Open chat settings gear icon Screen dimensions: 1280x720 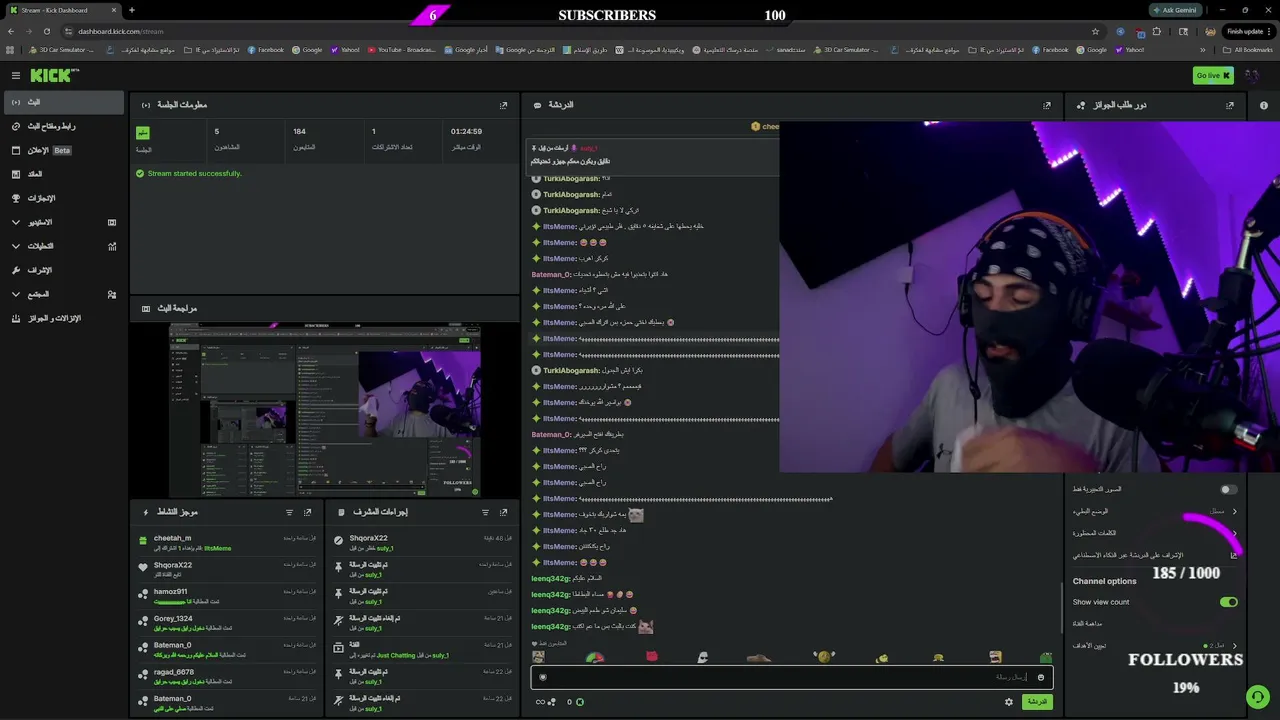pyautogui.click(x=1008, y=702)
